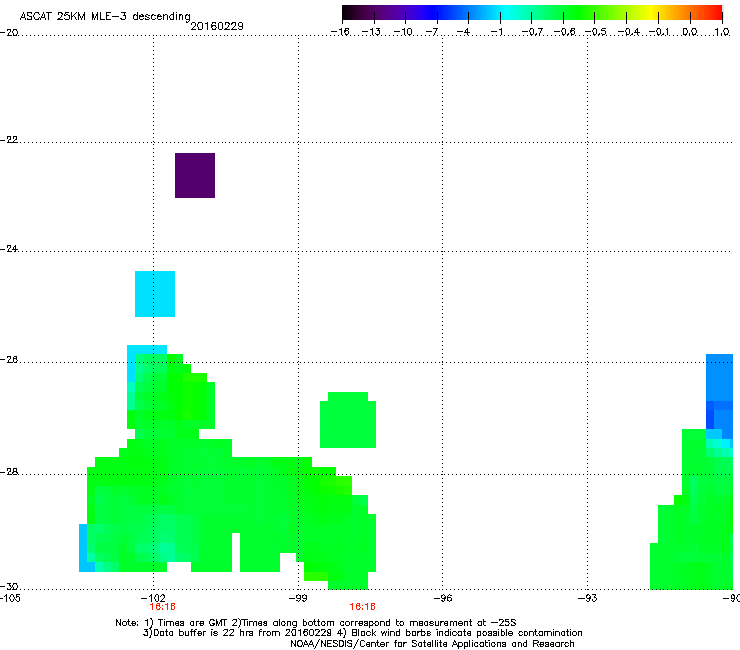Image resolution: width=740 pixels, height=650 pixels.
Task: Click the color scale label "-0.1"
Action: (659, 32)
